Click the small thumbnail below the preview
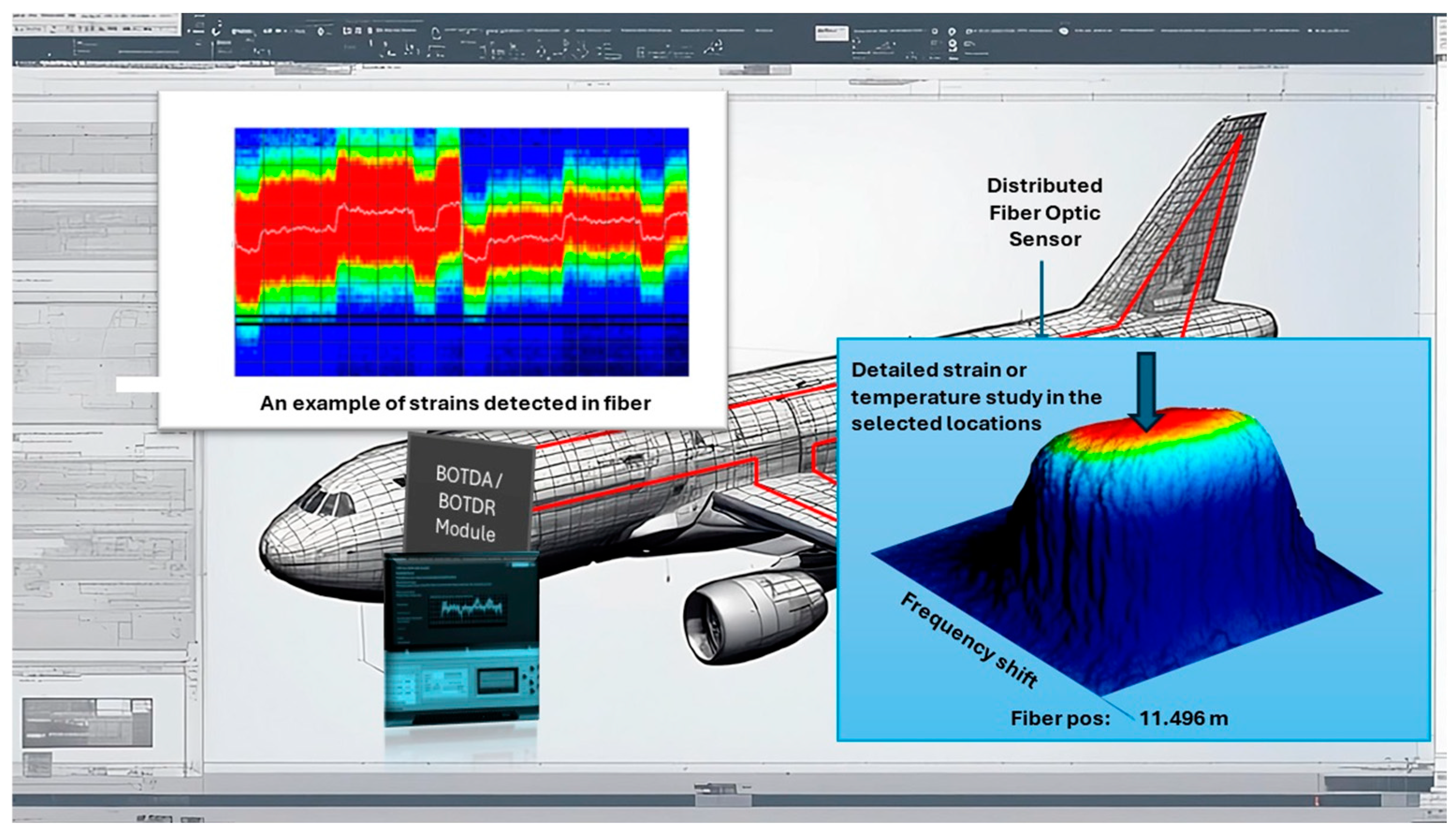Image resolution: width=1456 pixels, height=837 pixels. point(37,764)
